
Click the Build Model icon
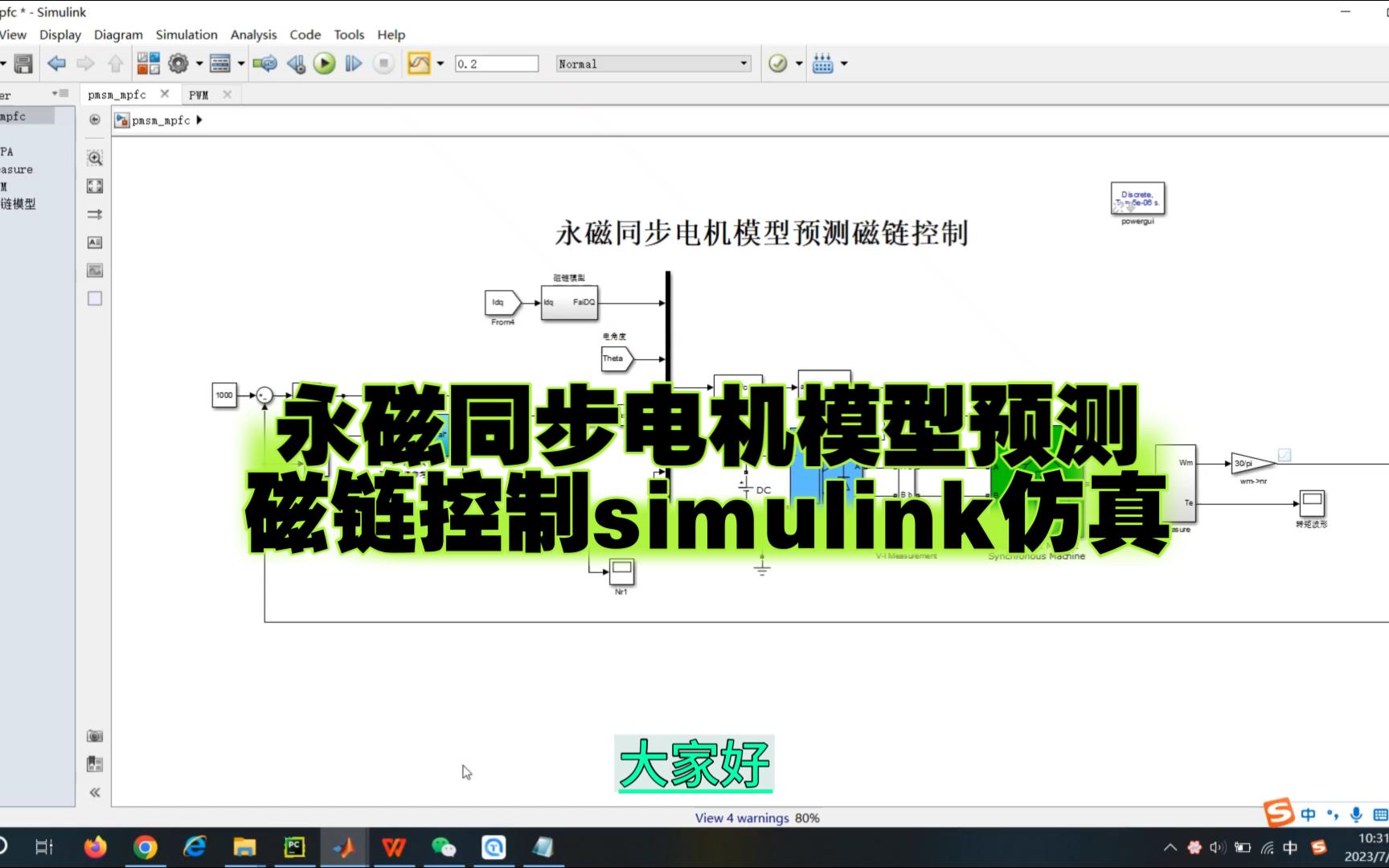(x=822, y=63)
